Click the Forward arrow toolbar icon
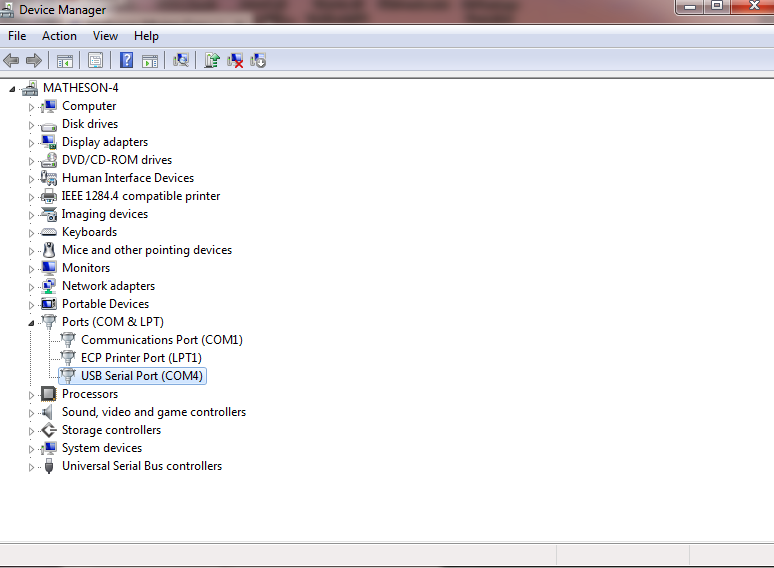The image size is (774, 568). tap(34, 61)
